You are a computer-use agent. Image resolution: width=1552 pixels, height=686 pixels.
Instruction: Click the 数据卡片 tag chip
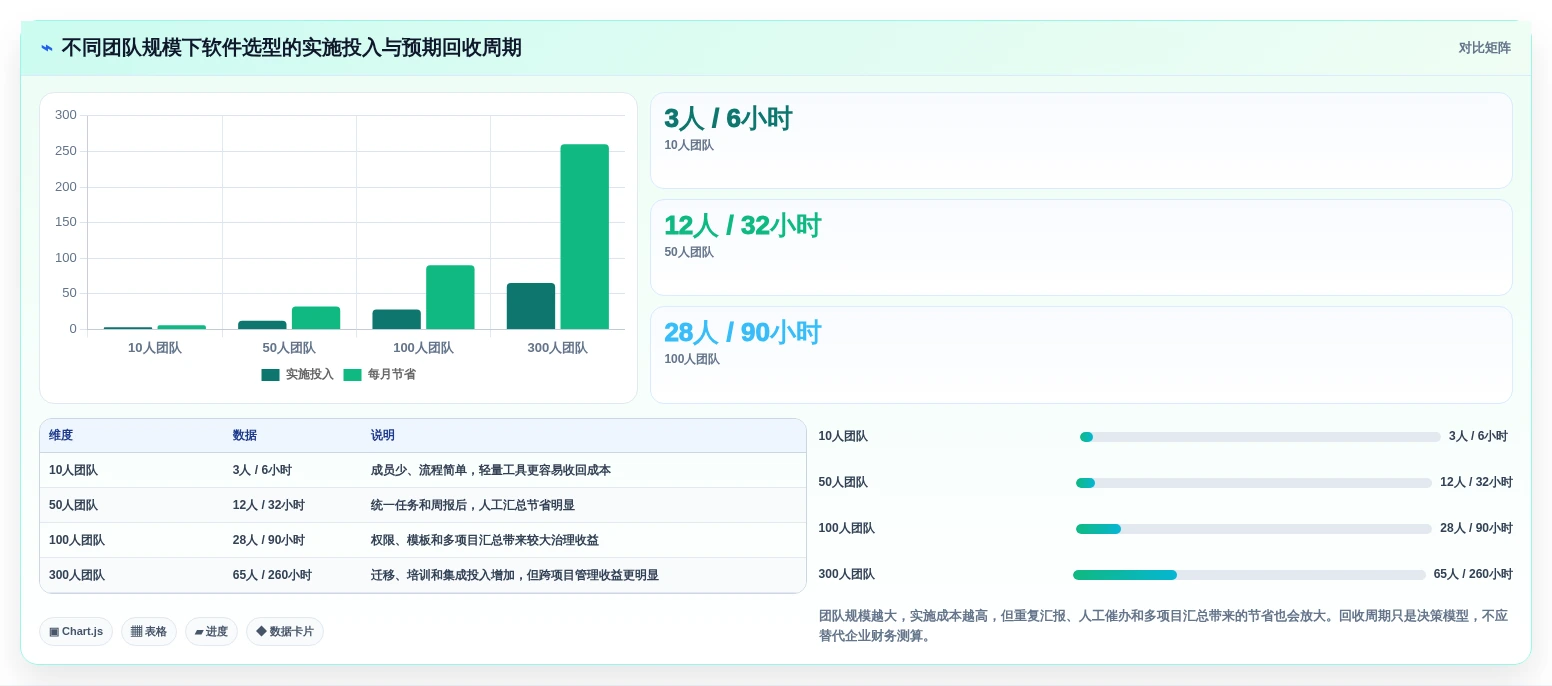coord(285,632)
